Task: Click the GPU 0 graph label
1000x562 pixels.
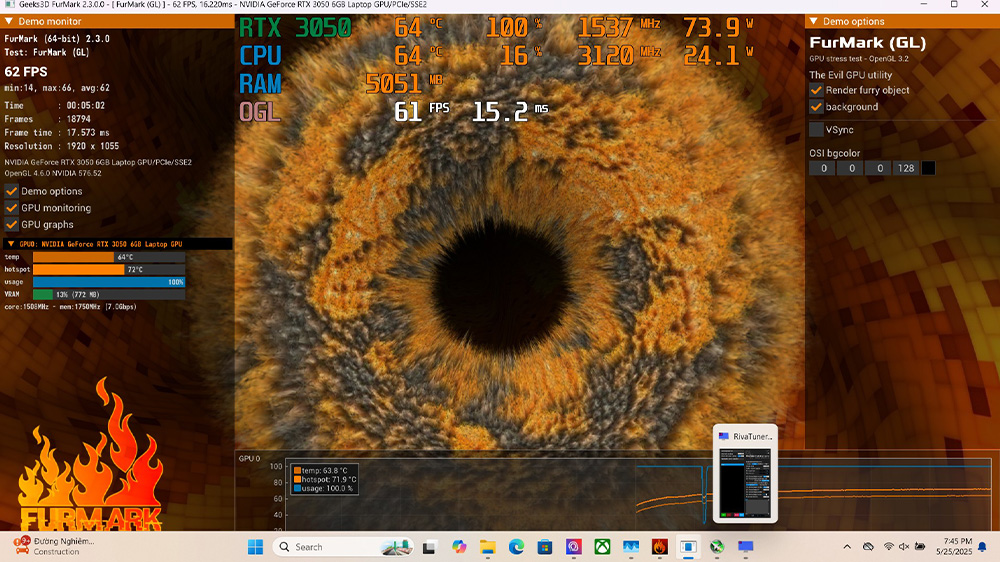Action: [x=249, y=458]
